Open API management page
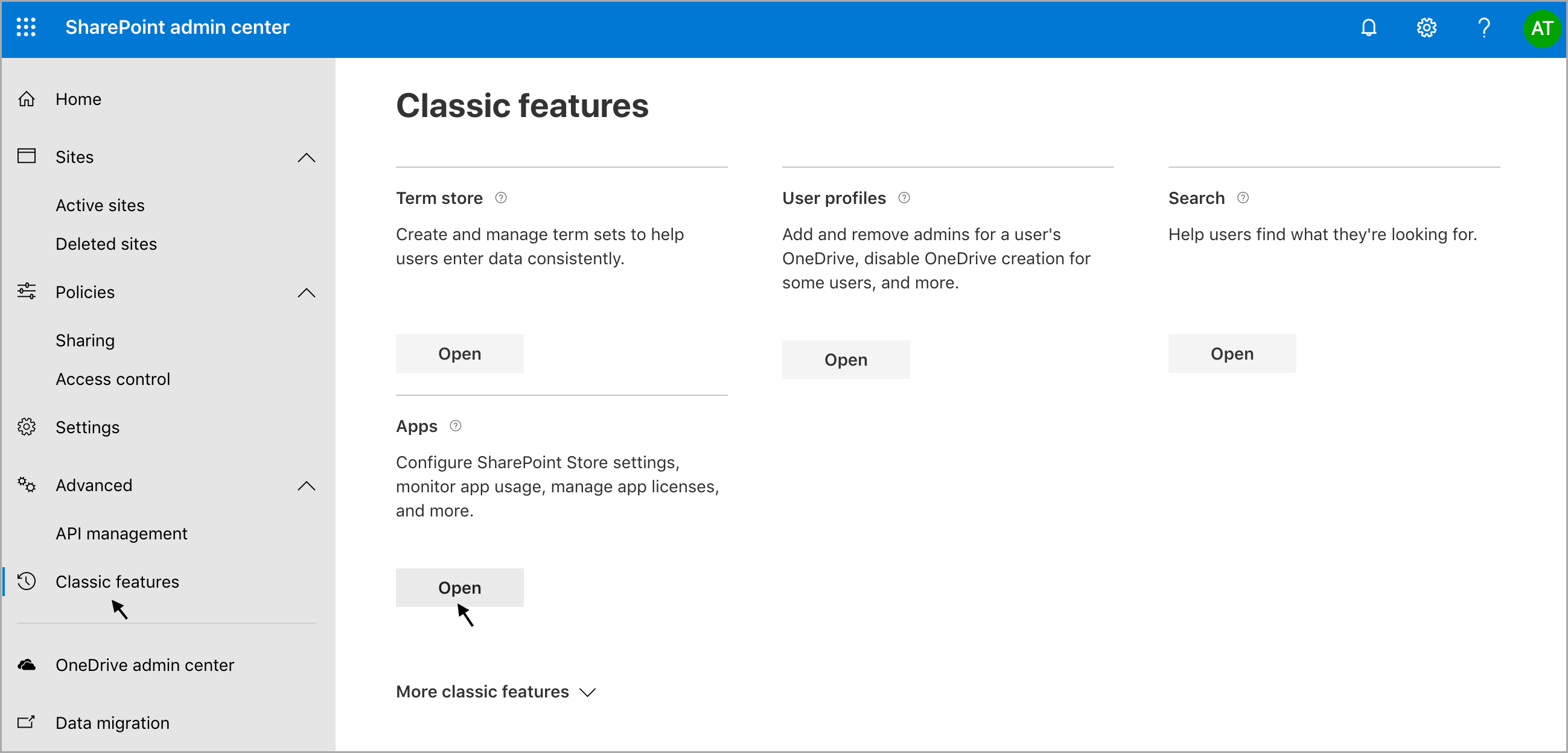1568x753 pixels. tap(121, 533)
